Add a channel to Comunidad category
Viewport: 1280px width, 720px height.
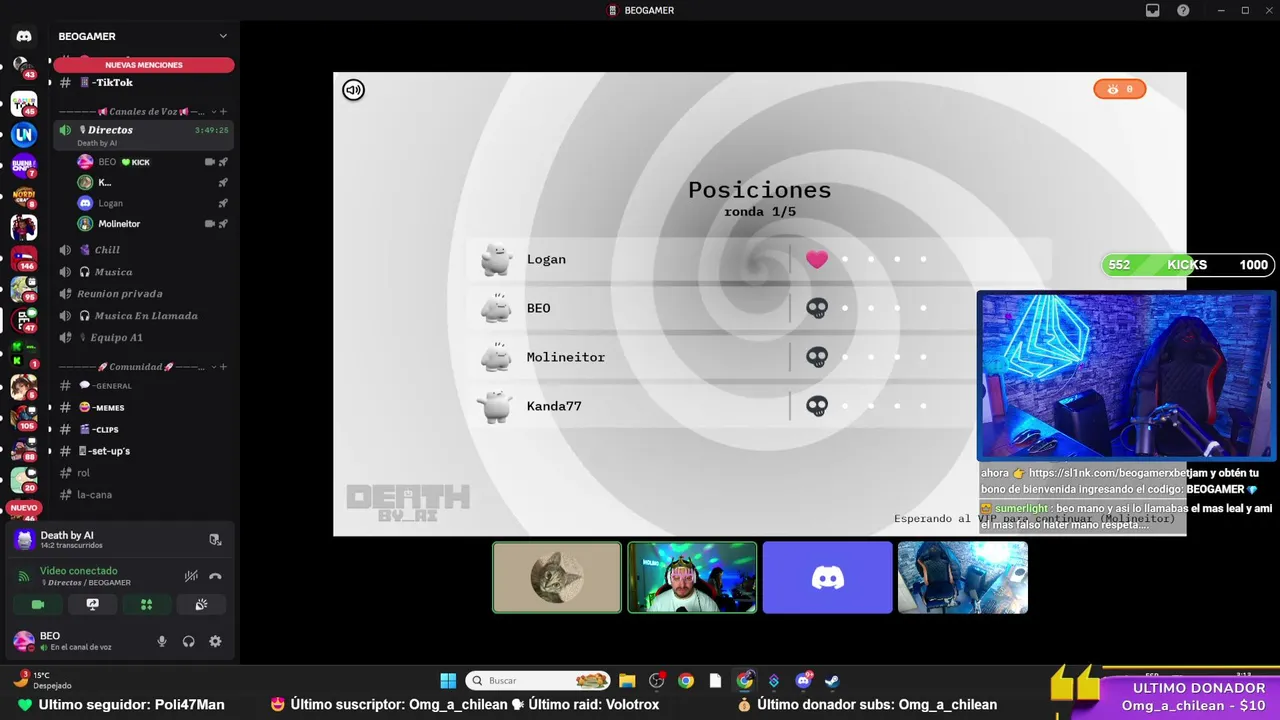pos(223,367)
